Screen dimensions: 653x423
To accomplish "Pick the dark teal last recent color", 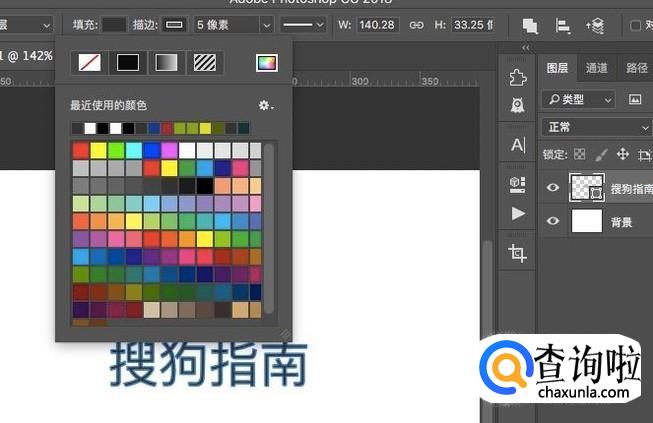I will [244, 128].
